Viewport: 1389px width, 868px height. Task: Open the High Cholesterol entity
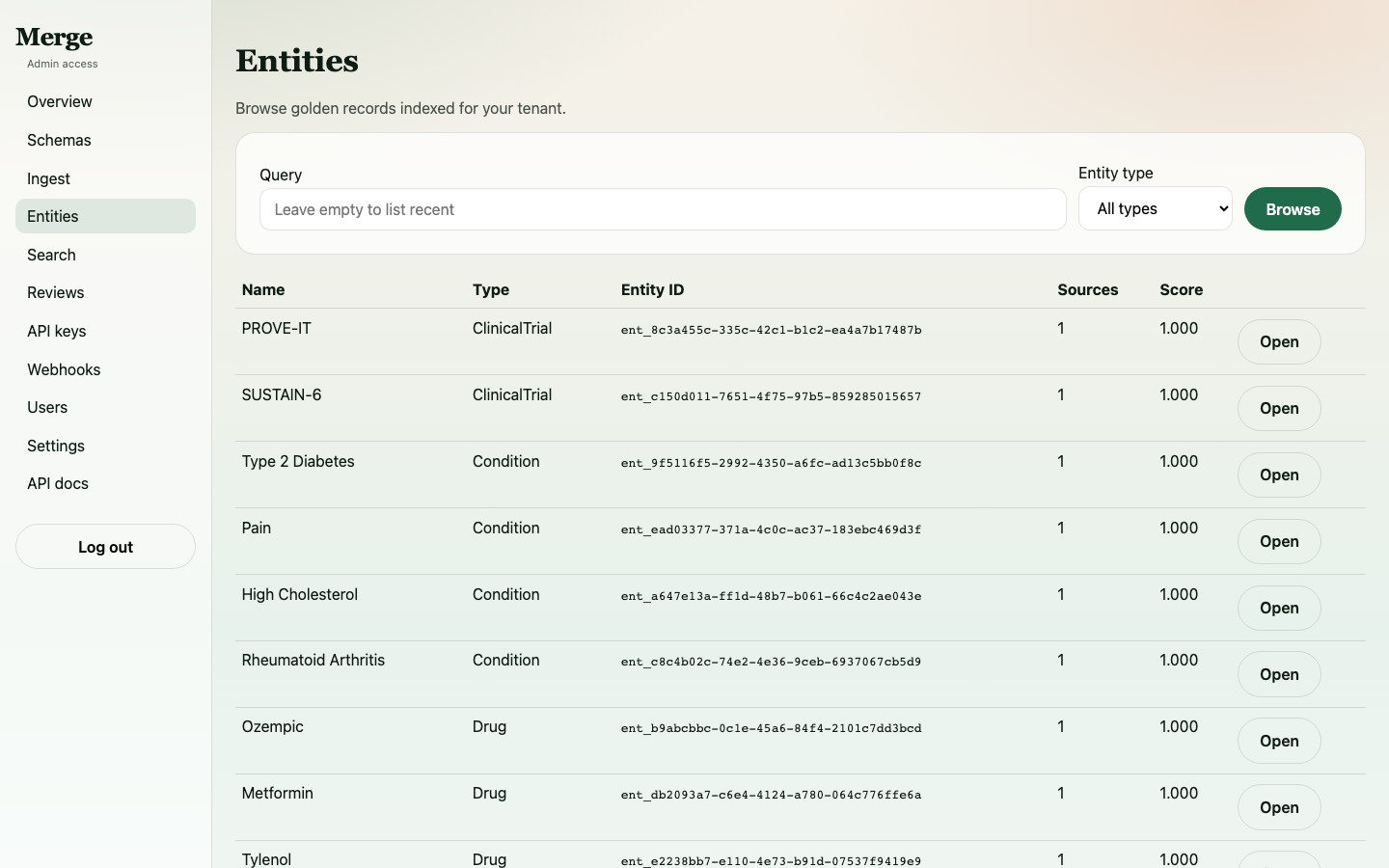coord(1279,608)
